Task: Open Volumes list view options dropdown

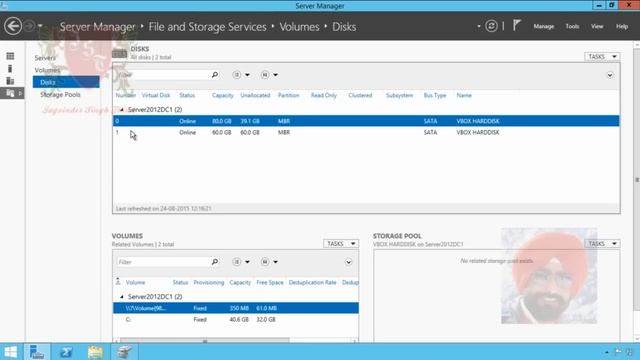Action: click(x=241, y=262)
